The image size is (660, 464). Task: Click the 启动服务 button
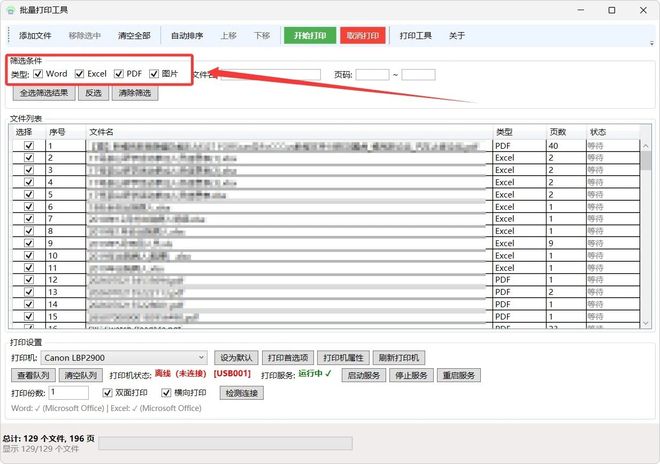coord(364,375)
